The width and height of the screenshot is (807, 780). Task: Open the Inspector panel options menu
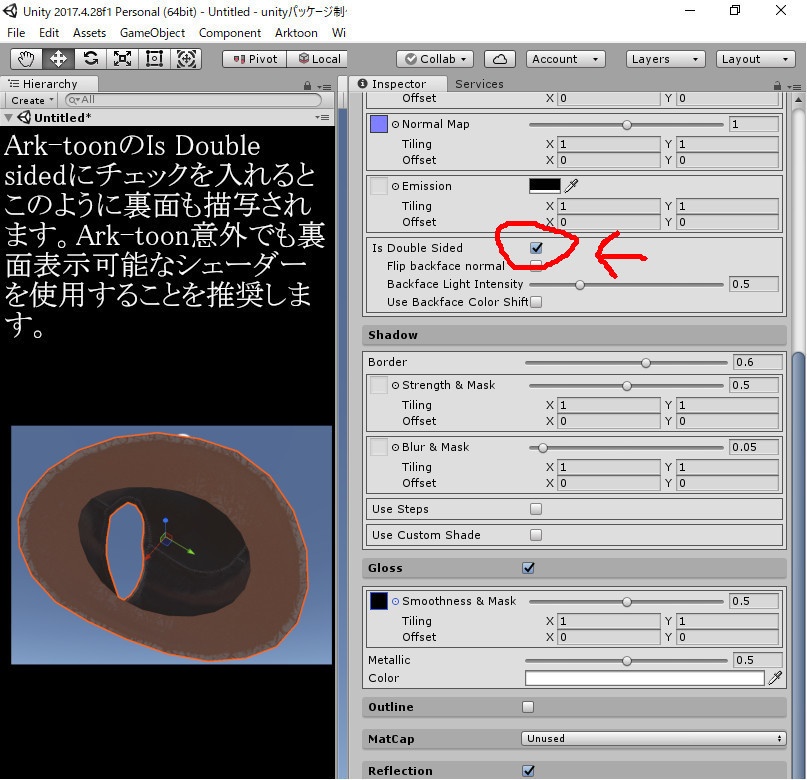pyautogui.click(x=795, y=86)
